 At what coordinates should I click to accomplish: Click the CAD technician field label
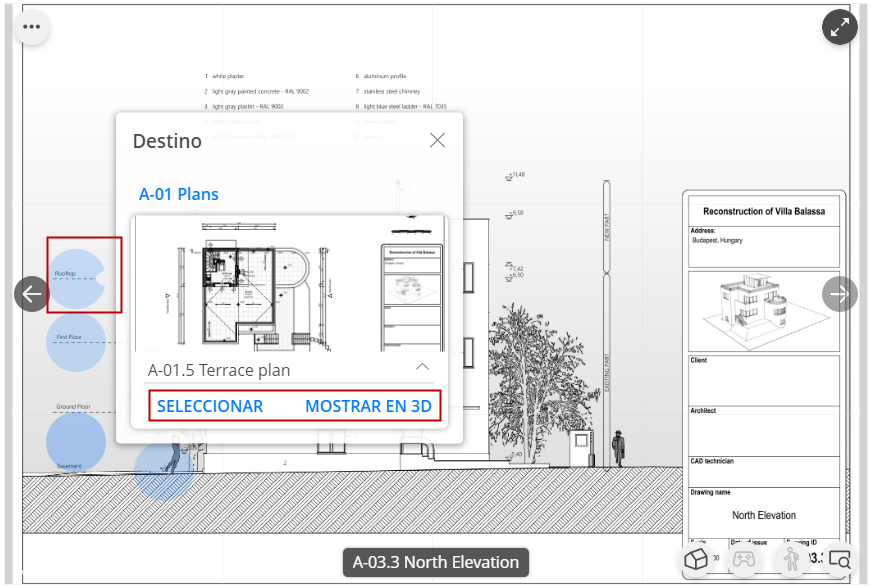[712, 461]
